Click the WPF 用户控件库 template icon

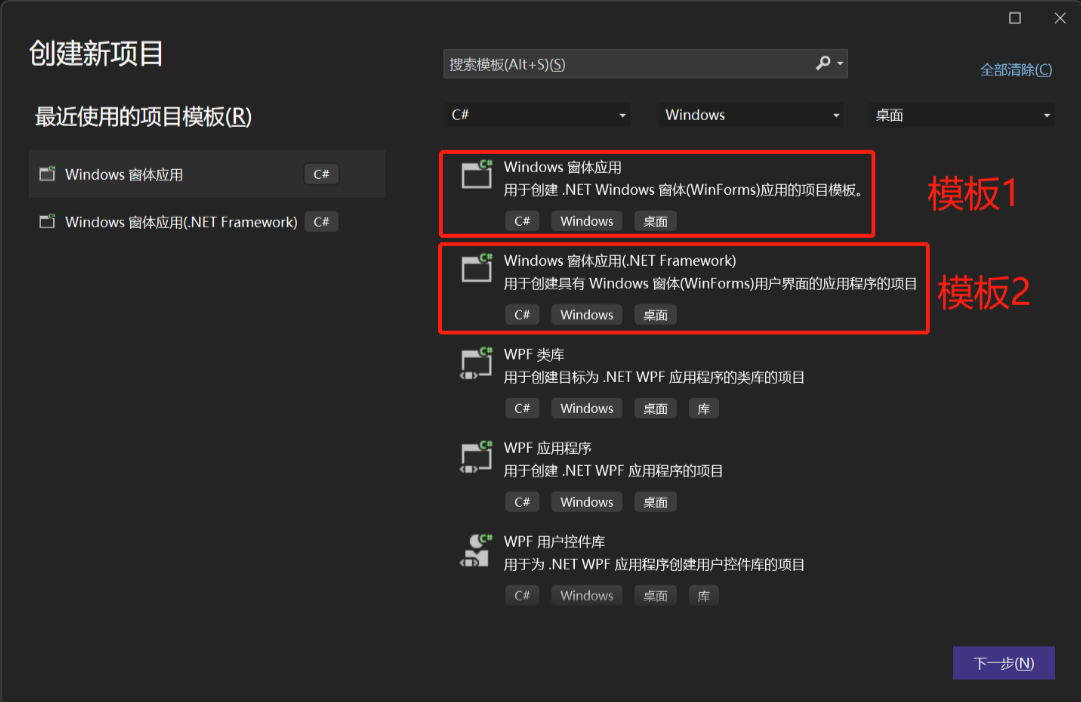click(476, 550)
